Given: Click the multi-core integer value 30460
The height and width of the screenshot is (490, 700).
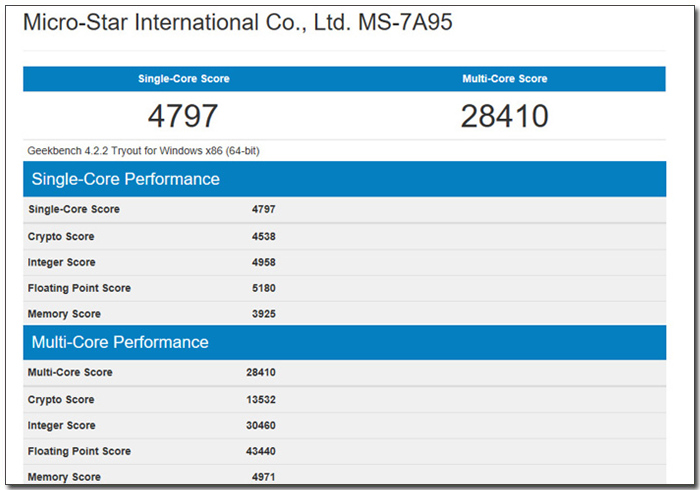Looking at the screenshot, I should click(261, 426).
